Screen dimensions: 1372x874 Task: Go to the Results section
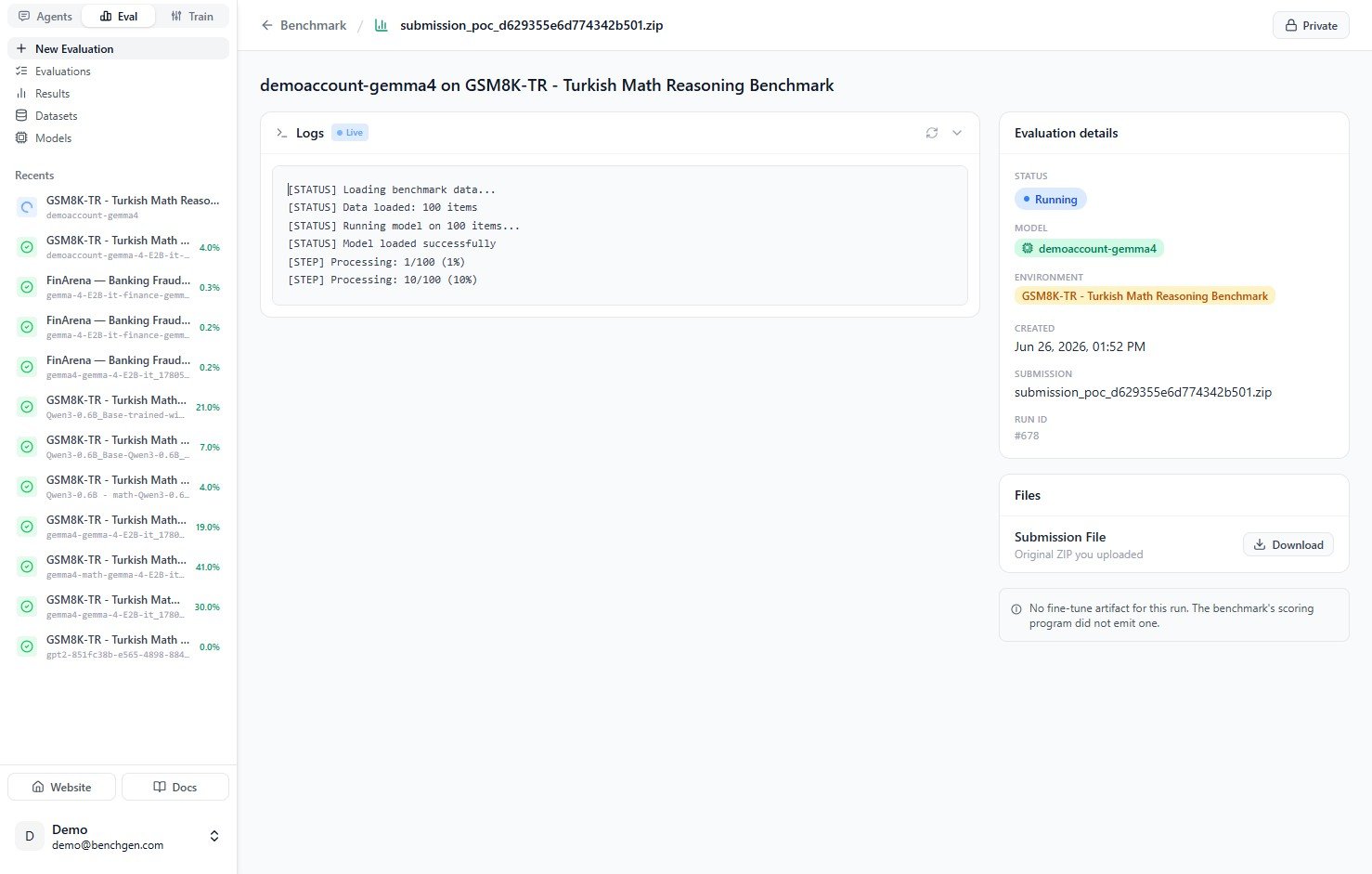(118, 93)
